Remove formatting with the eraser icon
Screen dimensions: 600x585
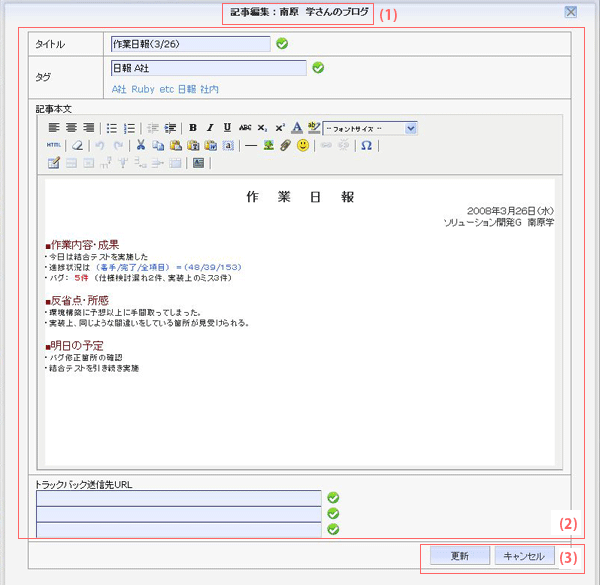click(x=77, y=145)
